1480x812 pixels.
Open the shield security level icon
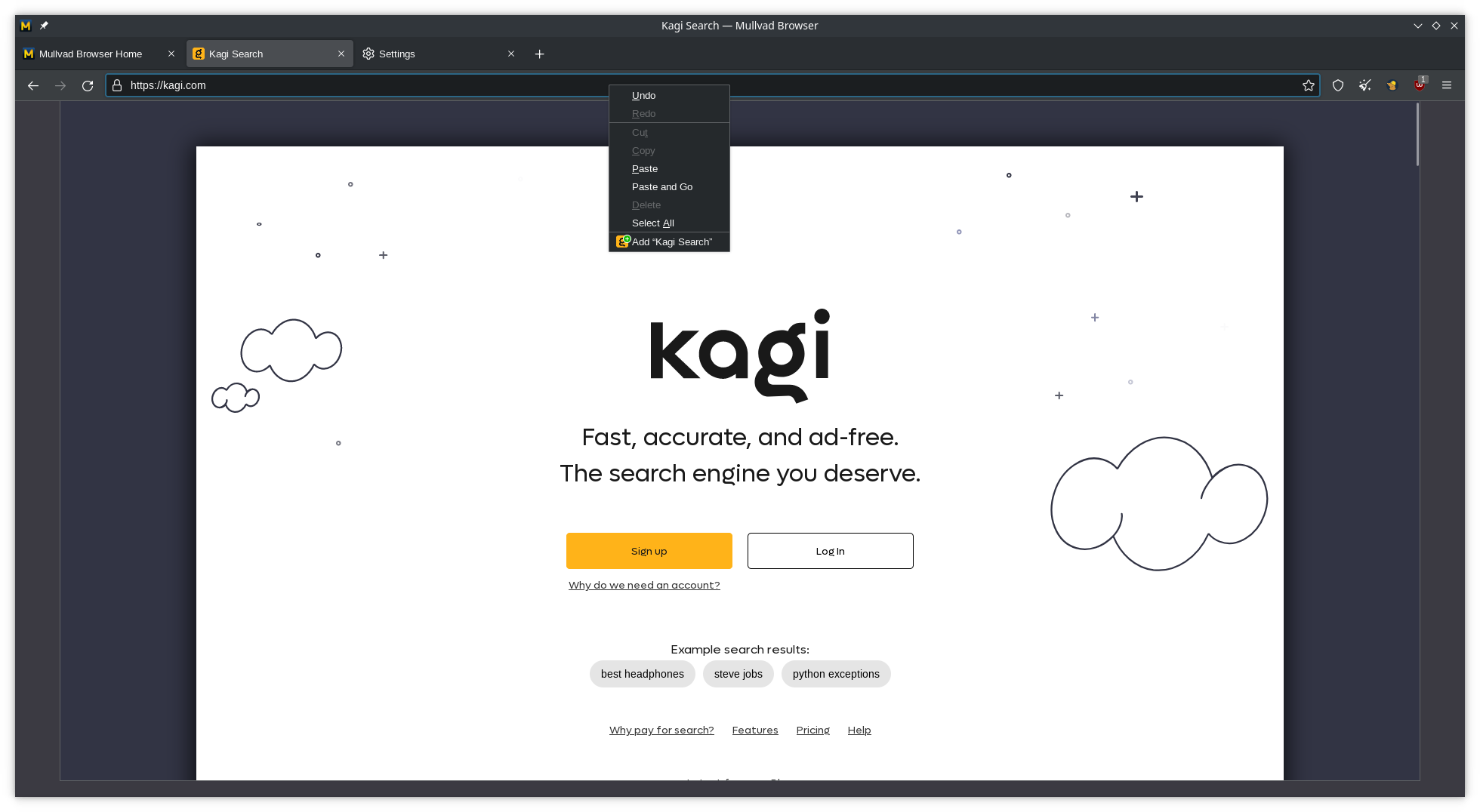click(1338, 85)
